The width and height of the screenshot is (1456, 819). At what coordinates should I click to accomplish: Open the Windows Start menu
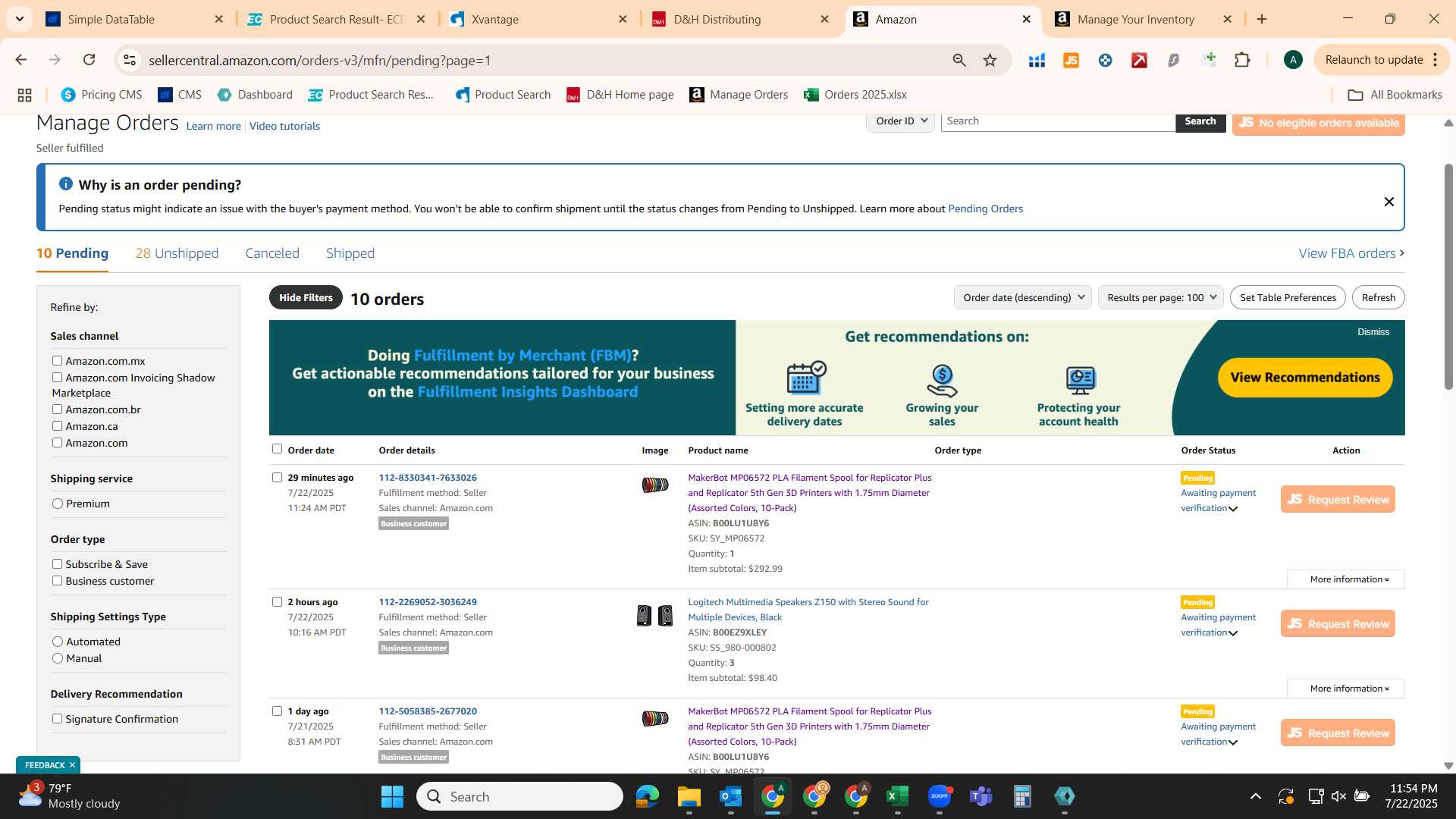pos(392,796)
